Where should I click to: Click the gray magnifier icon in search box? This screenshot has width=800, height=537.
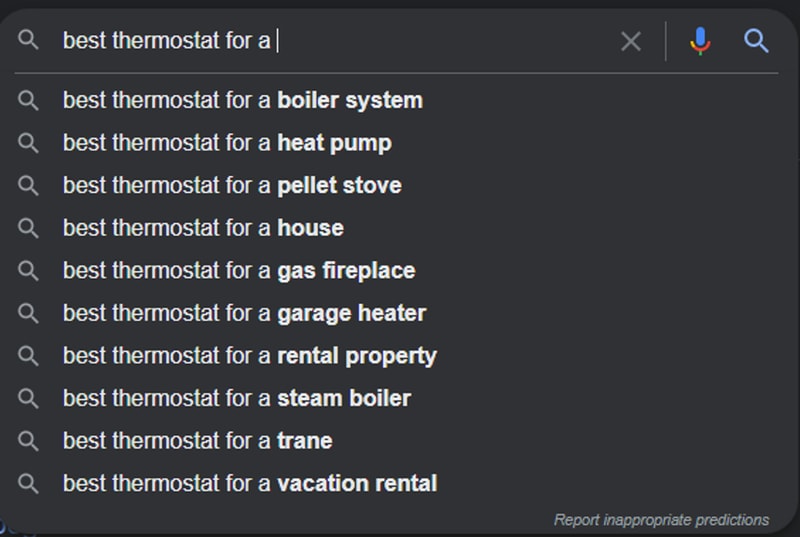(x=28, y=39)
